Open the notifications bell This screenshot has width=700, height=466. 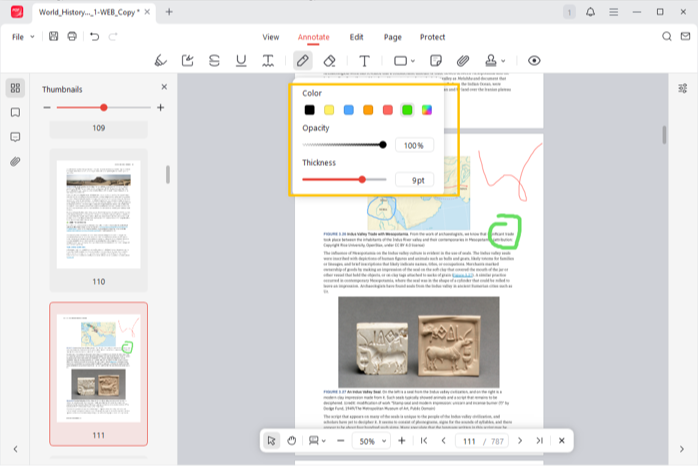(x=590, y=12)
